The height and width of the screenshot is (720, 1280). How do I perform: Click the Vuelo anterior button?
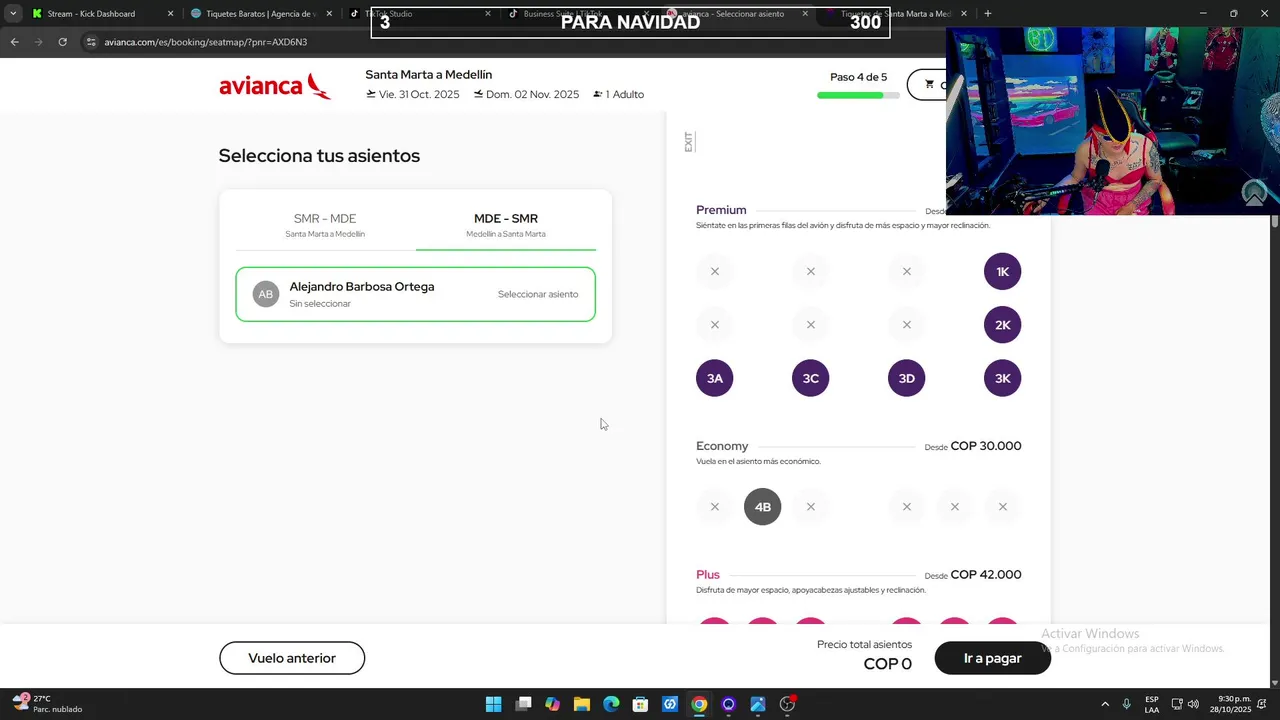(292, 658)
